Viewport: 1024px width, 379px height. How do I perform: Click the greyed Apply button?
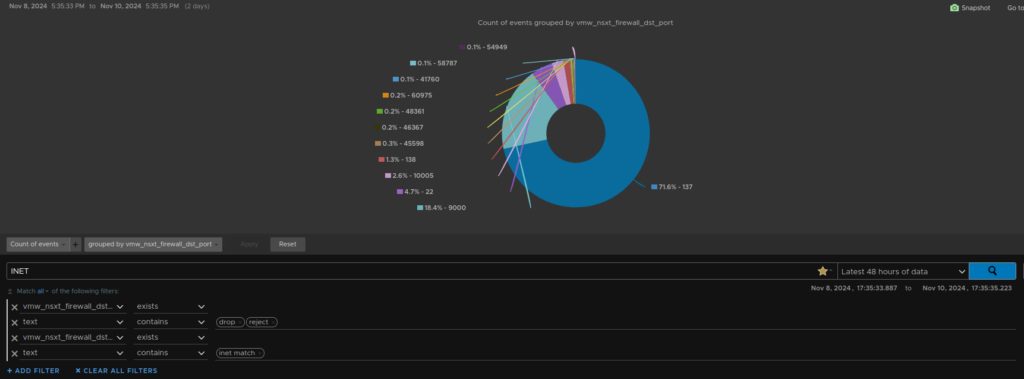249,244
